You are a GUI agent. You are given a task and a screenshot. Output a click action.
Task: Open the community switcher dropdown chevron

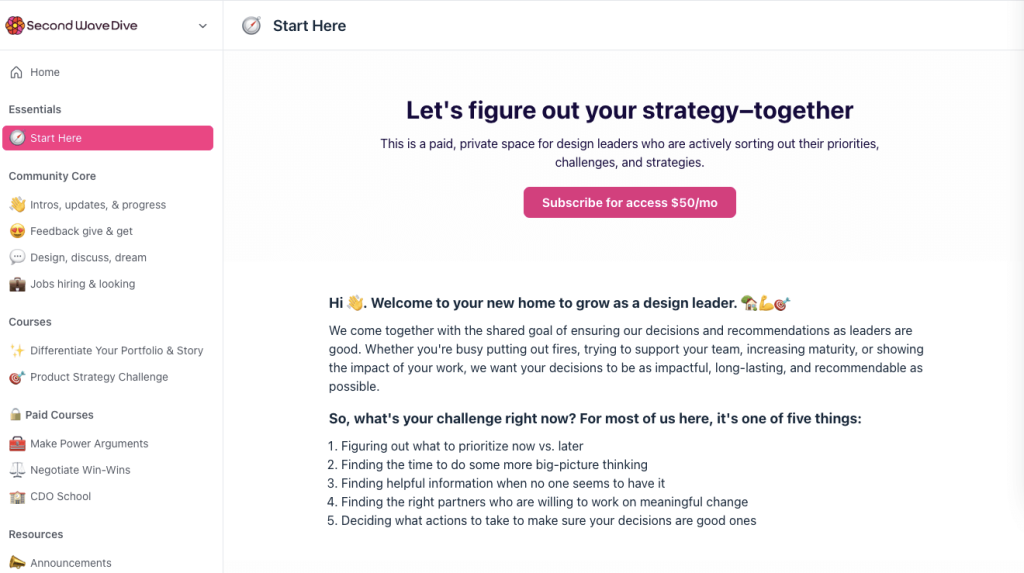point(203,26)
